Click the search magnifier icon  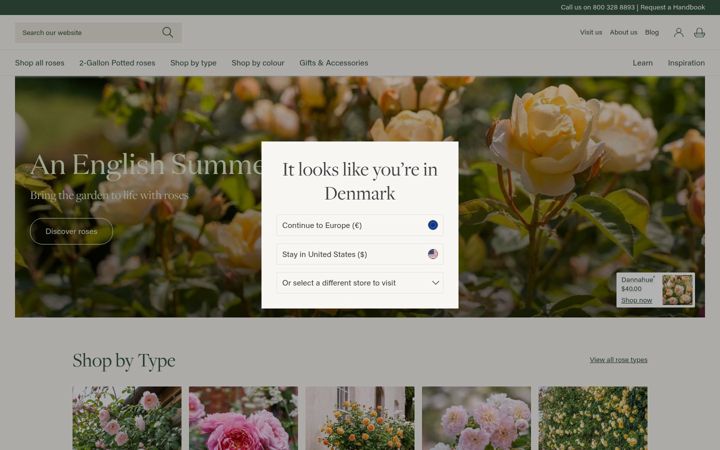click(168, 32)
